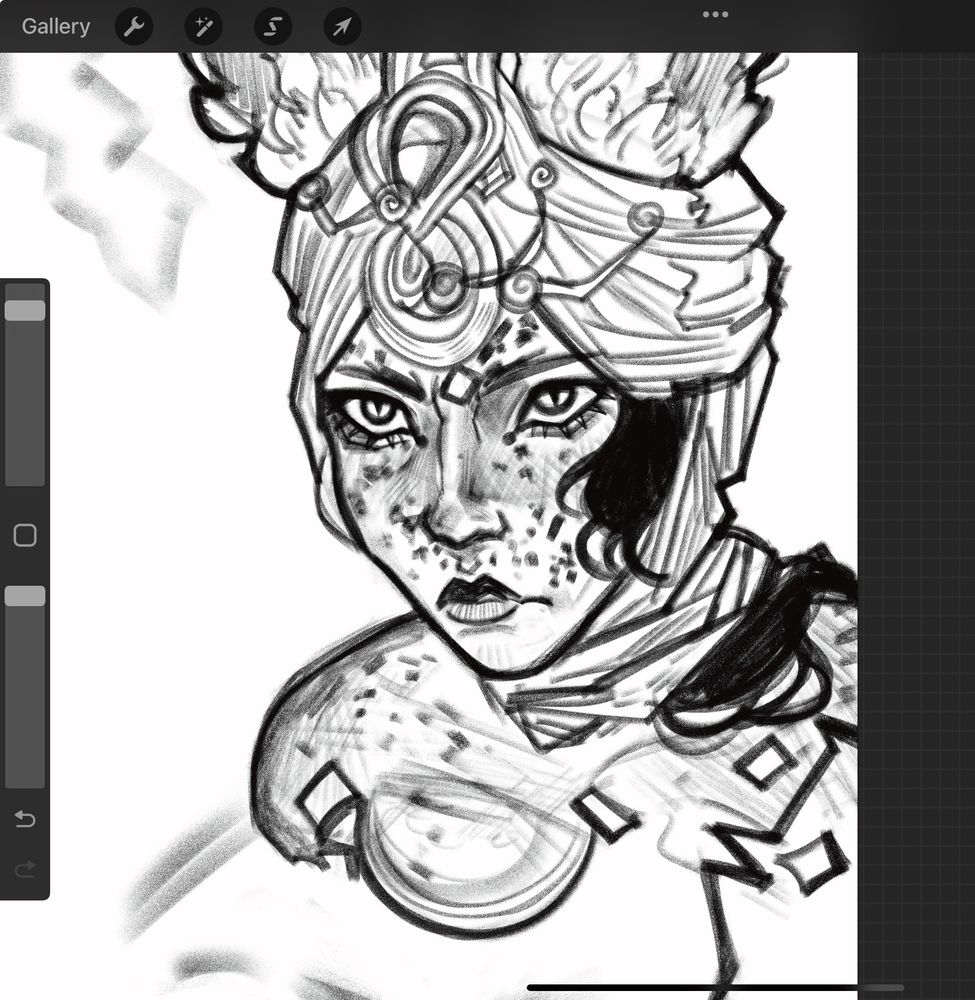
Task: Open the iPad multitasking three-dot menu
Action: coord(715,14)
